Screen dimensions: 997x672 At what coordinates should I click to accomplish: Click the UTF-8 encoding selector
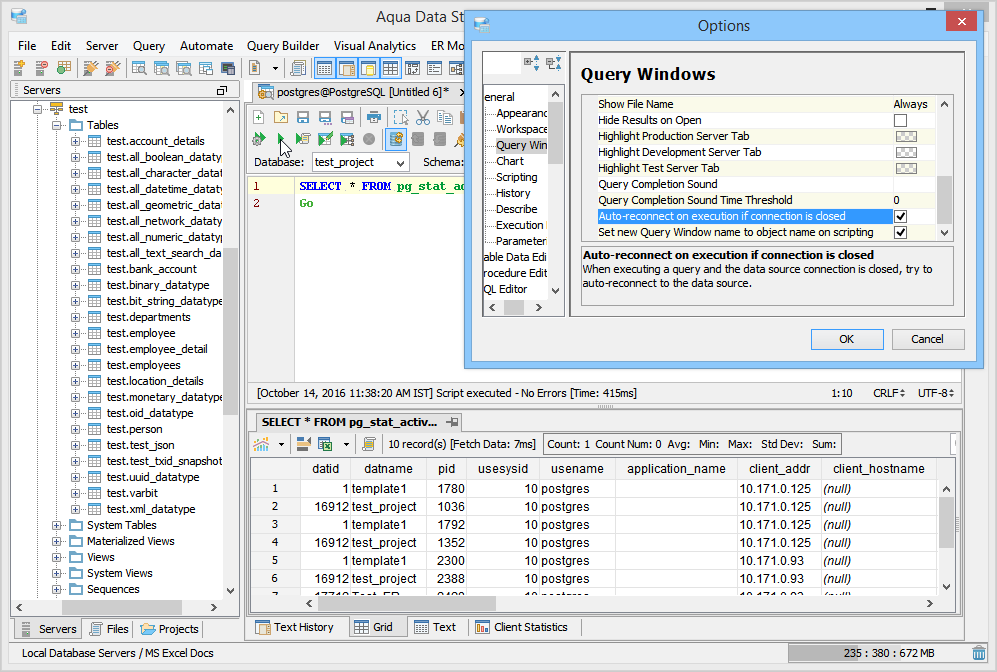[x=936, y=393]
